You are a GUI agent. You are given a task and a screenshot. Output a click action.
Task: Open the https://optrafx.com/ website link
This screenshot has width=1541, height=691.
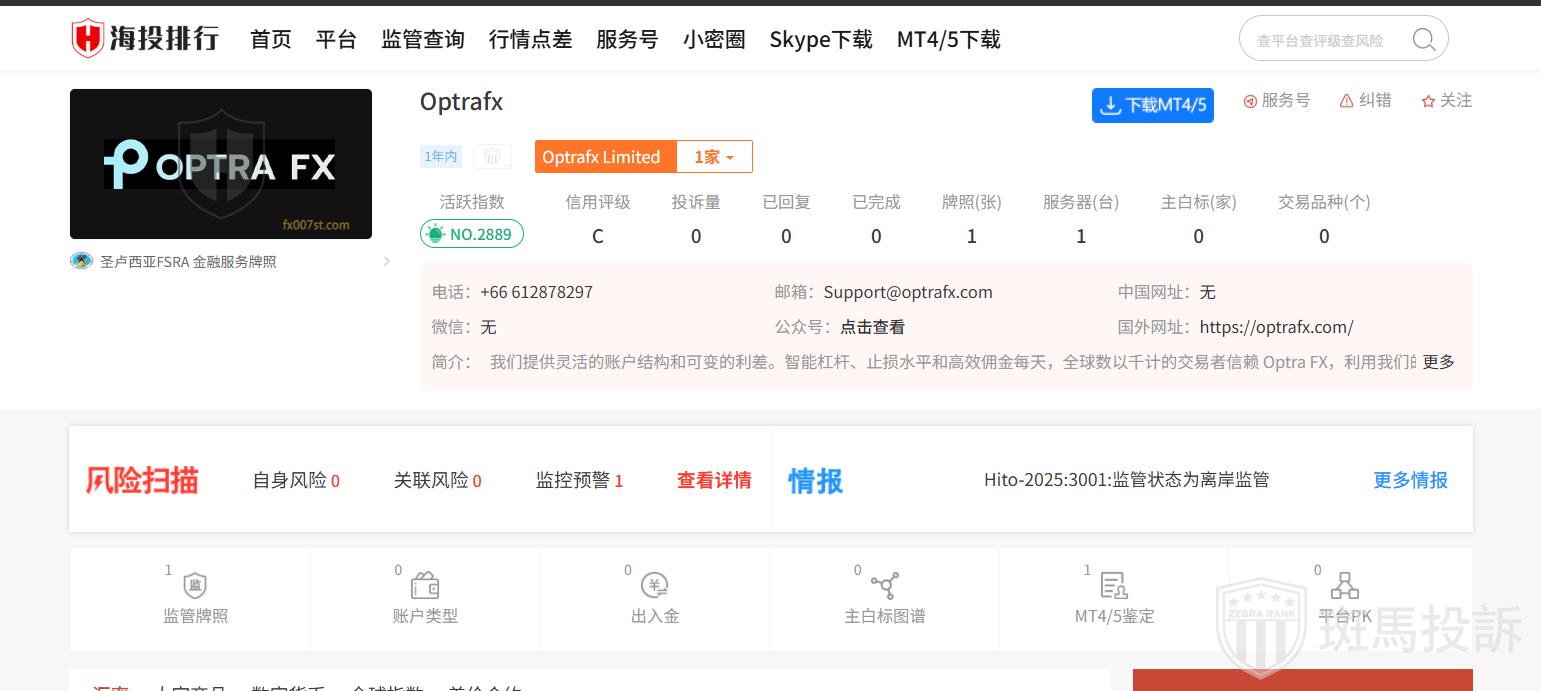1276,327
